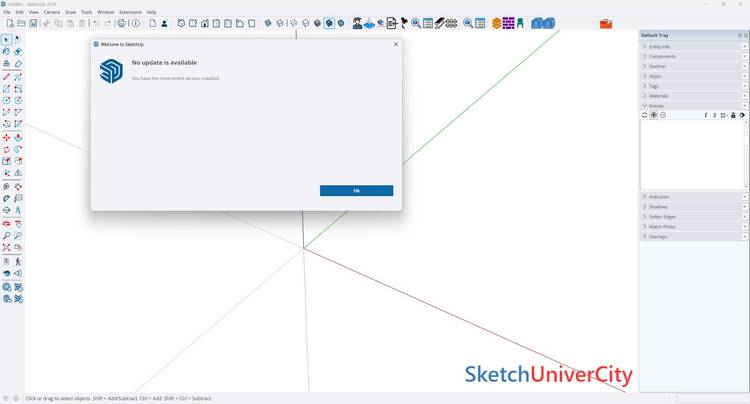This screenshot has width=750, height=404.
Task: Close the Materials panel with X
Action: pos(744,95)
